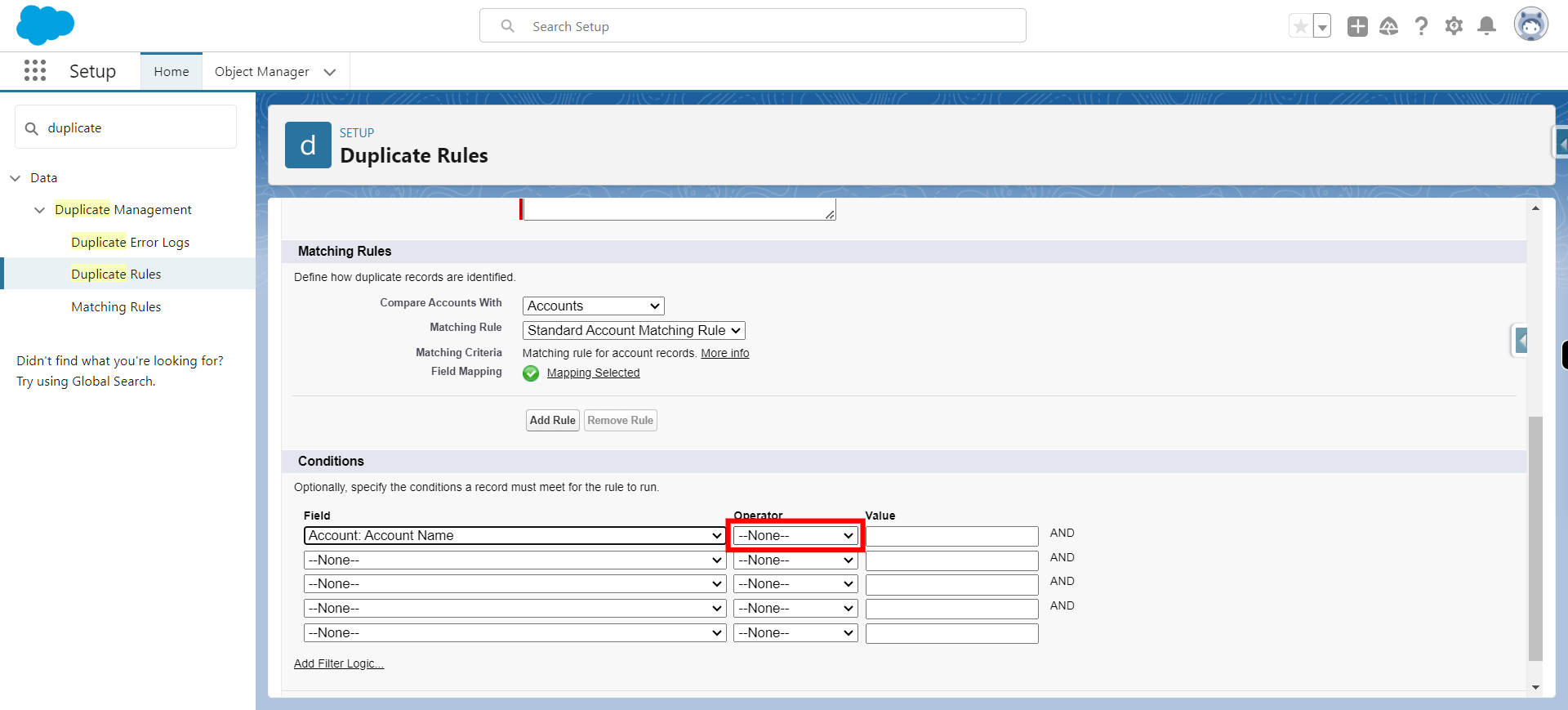The image size is (1568, 710).
Task: Open the fourth row Operator dropdown
Action: [x=795, y=609]
